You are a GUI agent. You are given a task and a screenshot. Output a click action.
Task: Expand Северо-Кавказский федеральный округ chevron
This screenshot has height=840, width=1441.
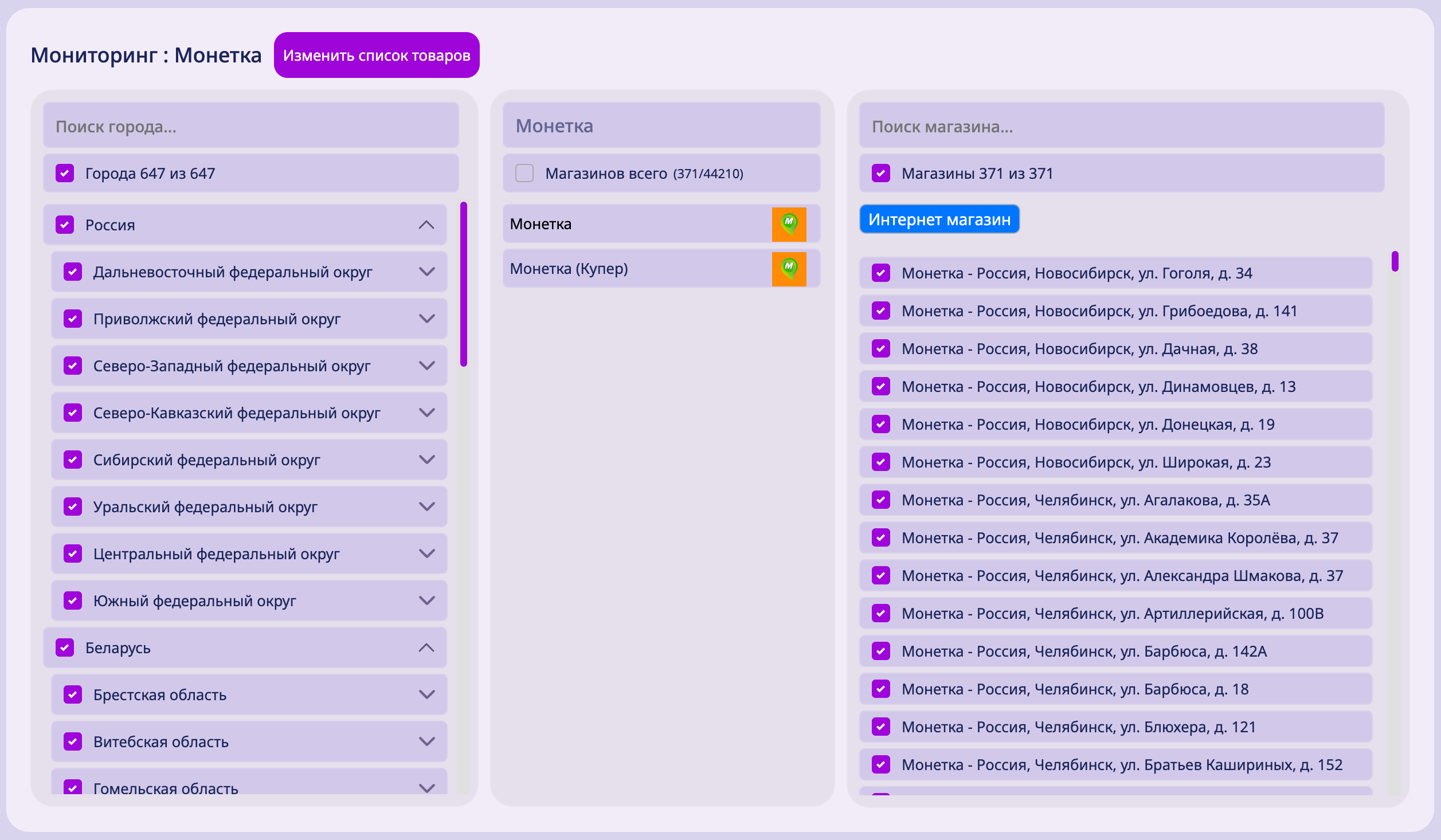(427, 413)
